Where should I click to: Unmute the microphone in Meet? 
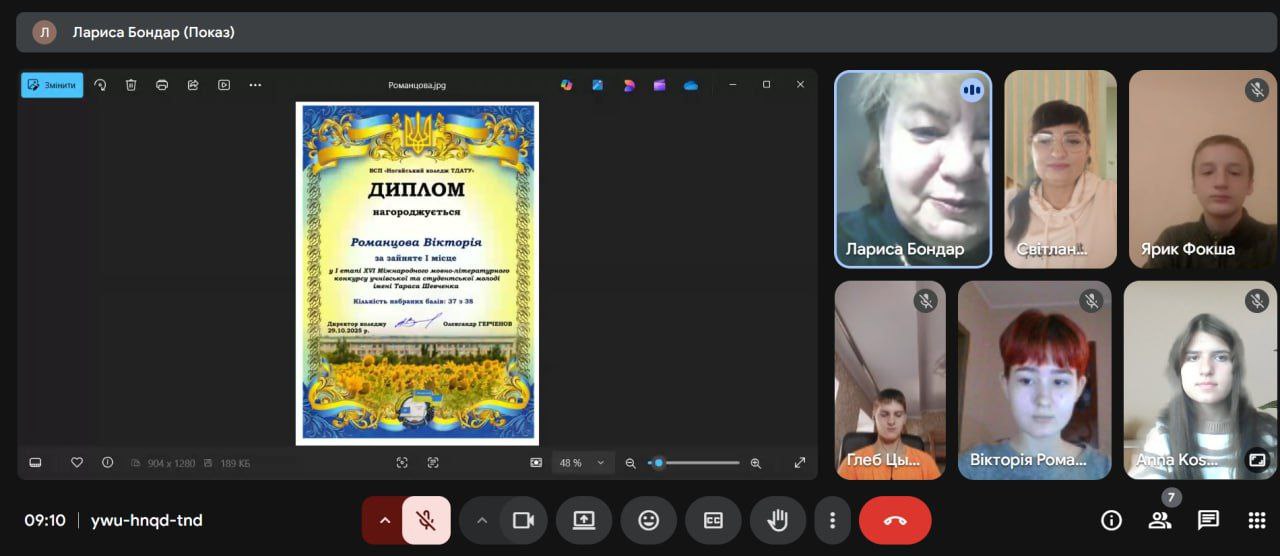pos(426,520)
